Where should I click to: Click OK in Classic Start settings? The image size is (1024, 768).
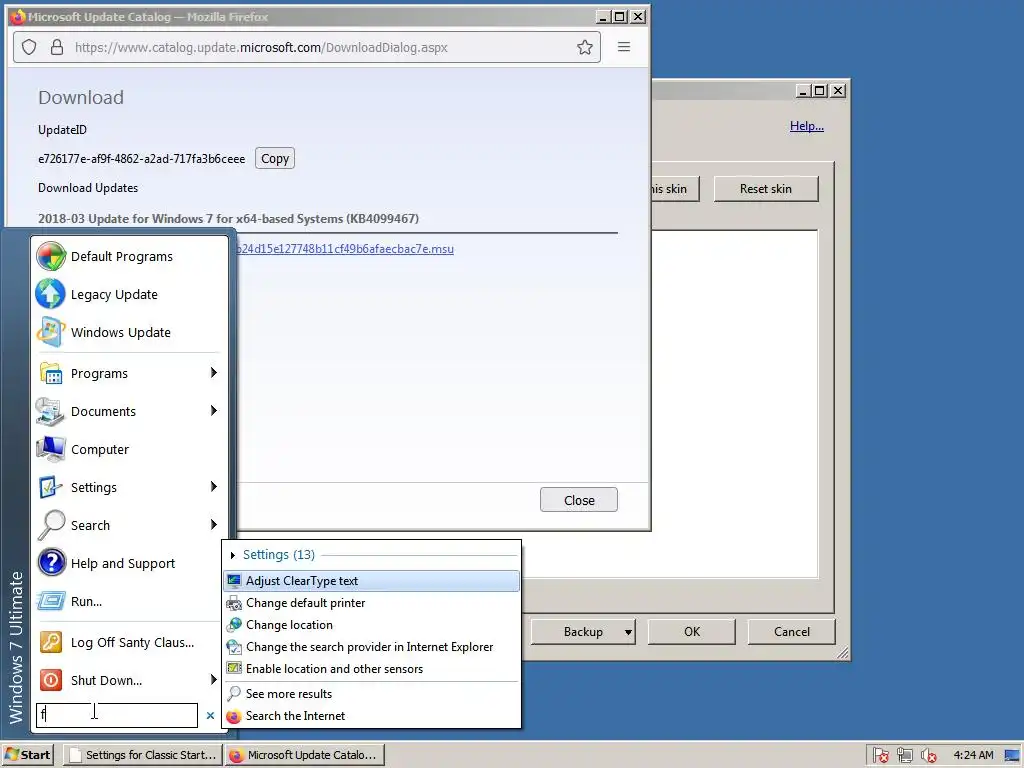[x=692, y=632]
